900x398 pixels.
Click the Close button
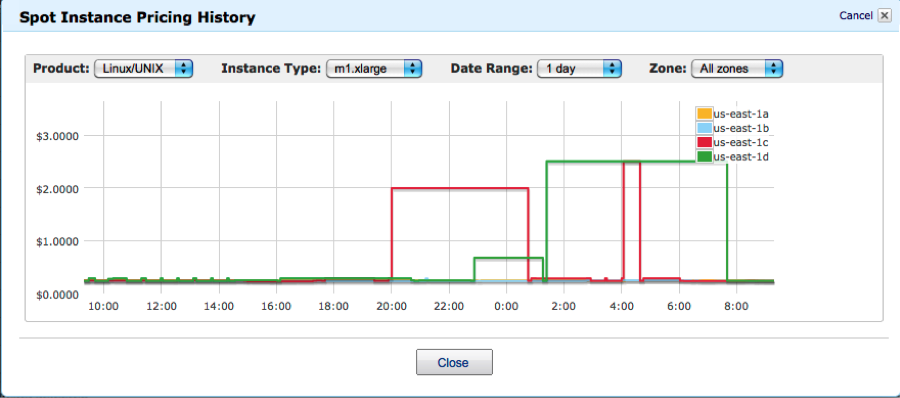pos(454,362)
